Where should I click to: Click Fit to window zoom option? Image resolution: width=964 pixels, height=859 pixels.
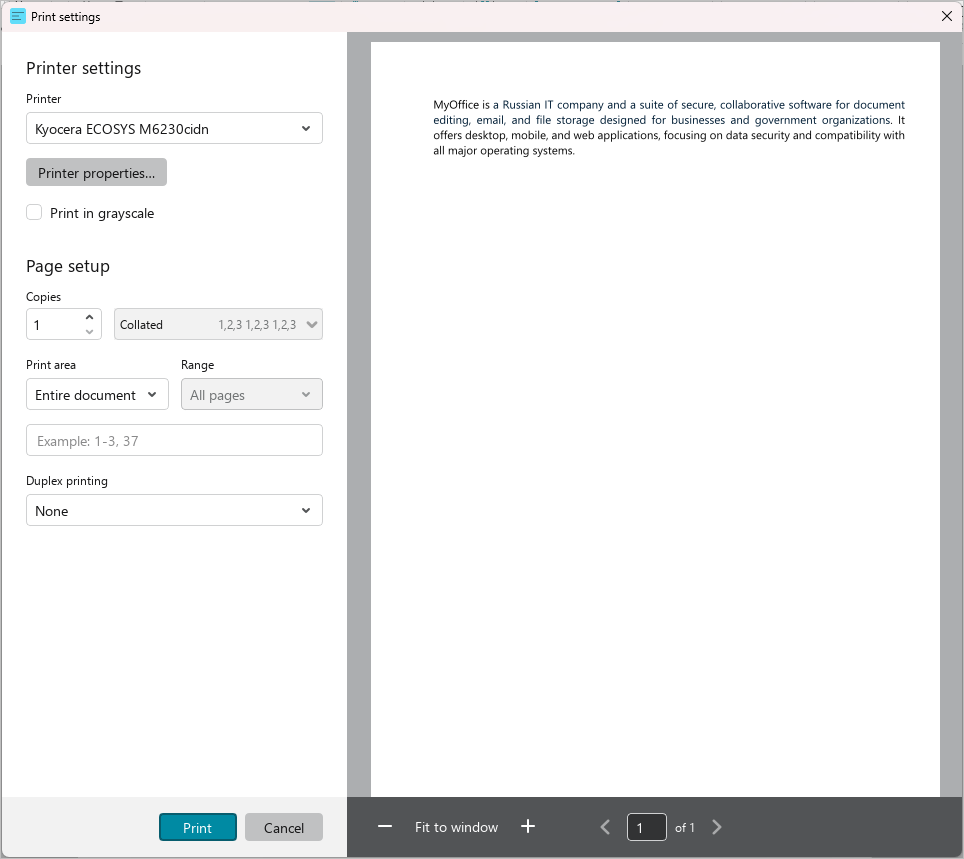tap(456, 827)
